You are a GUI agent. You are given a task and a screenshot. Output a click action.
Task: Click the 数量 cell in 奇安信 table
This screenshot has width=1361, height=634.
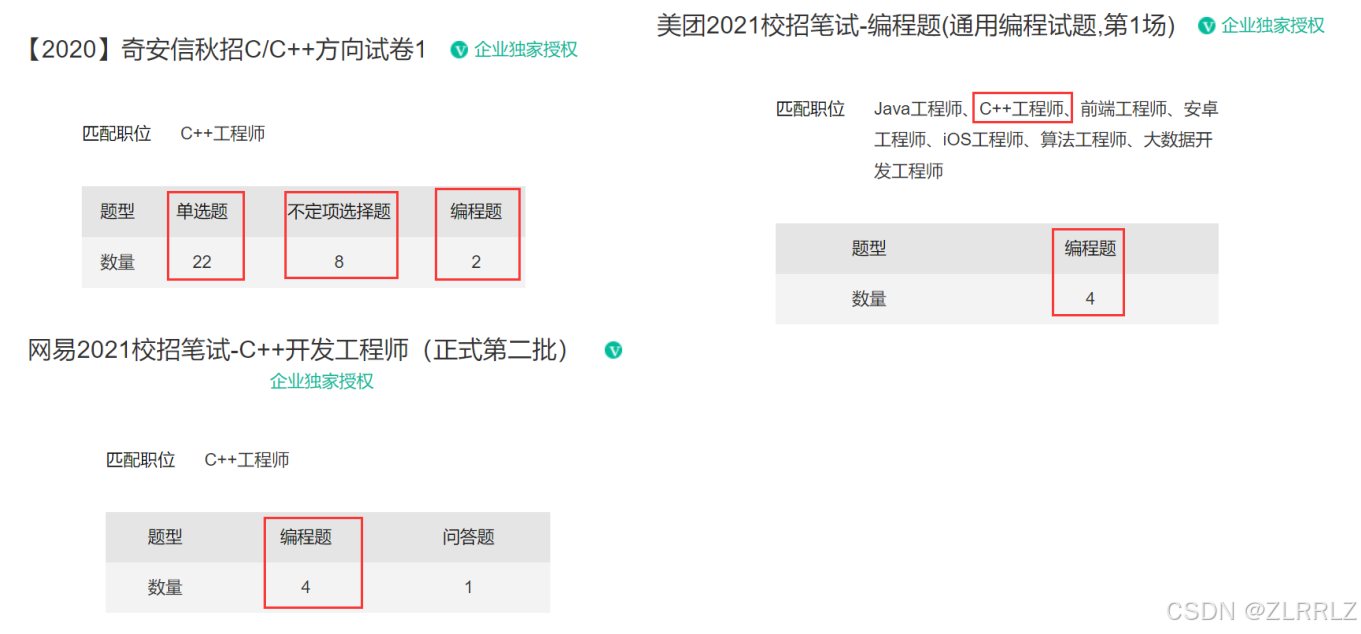pyautogui.click(x=117, y=262)
